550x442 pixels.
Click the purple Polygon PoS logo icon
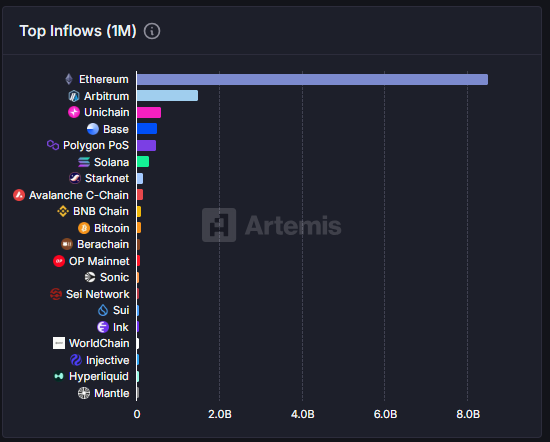(x=53, y=145)
